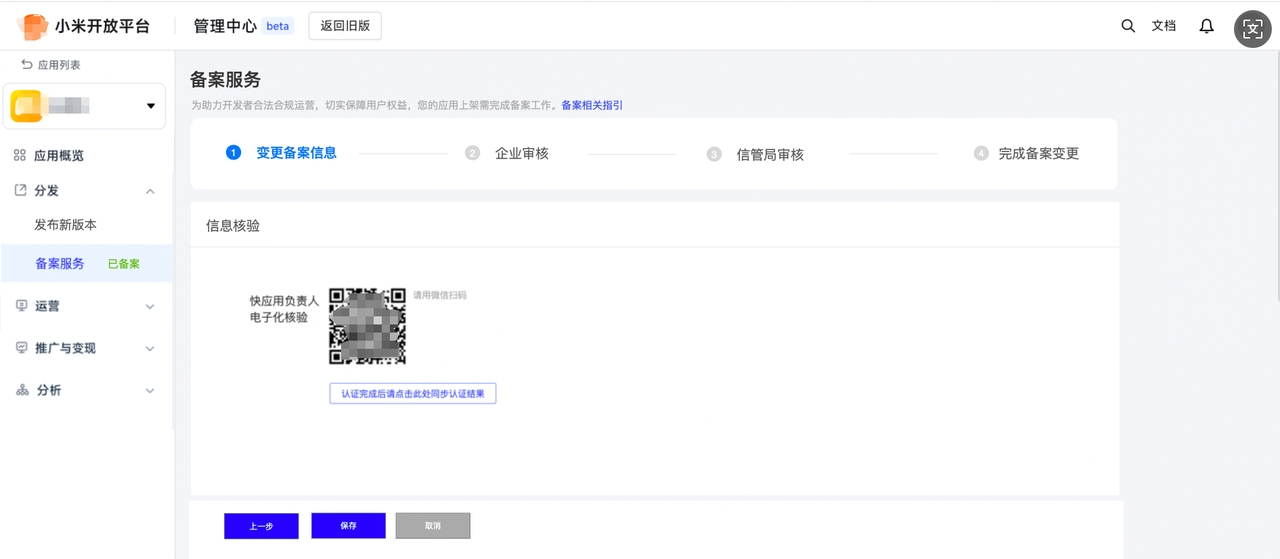The height and width of the screenshot is (559, 1280).
Task: Expand the 分析 section chevron
Action: 150,391
